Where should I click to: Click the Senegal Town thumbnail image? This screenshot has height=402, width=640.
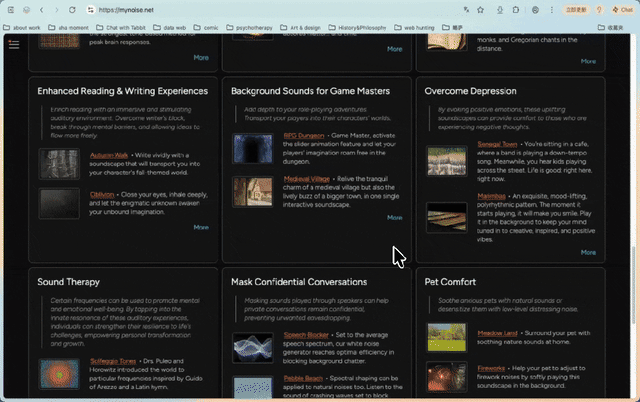tap(447, 161)
